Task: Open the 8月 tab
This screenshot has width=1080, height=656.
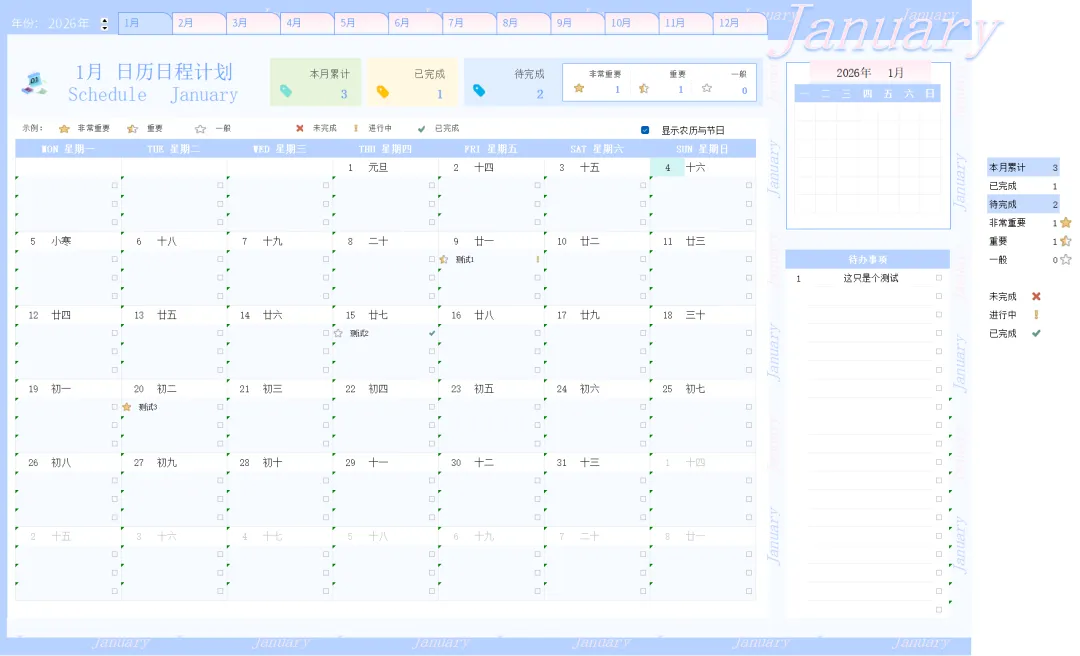Action: coord(523,23)
